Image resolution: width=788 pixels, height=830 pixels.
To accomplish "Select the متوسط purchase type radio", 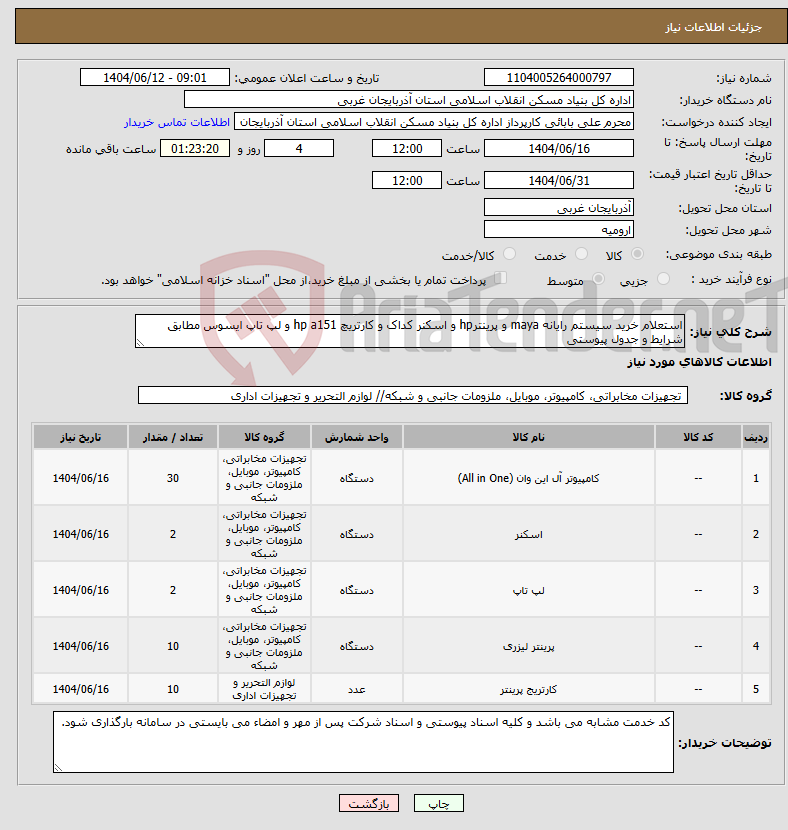I will (598, 279).
